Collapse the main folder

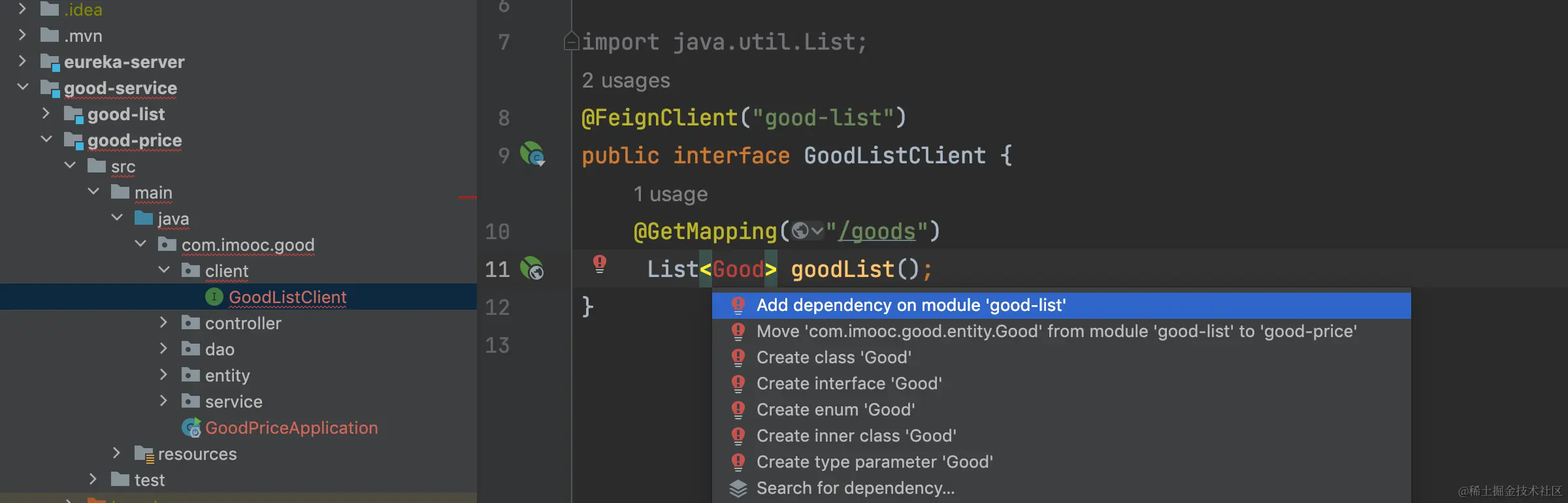tap(93, 191)
